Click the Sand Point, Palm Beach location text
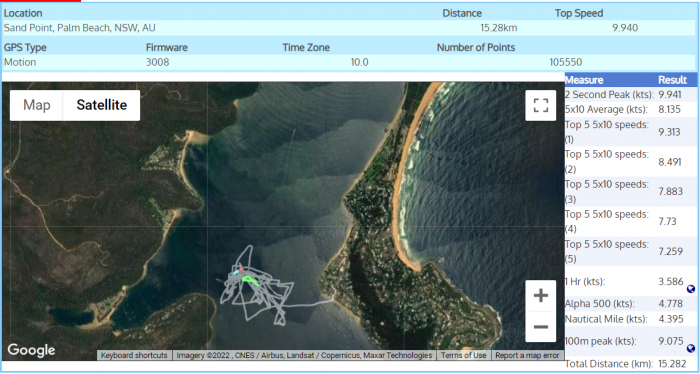700x374 pixels. (x=79, y=28)
